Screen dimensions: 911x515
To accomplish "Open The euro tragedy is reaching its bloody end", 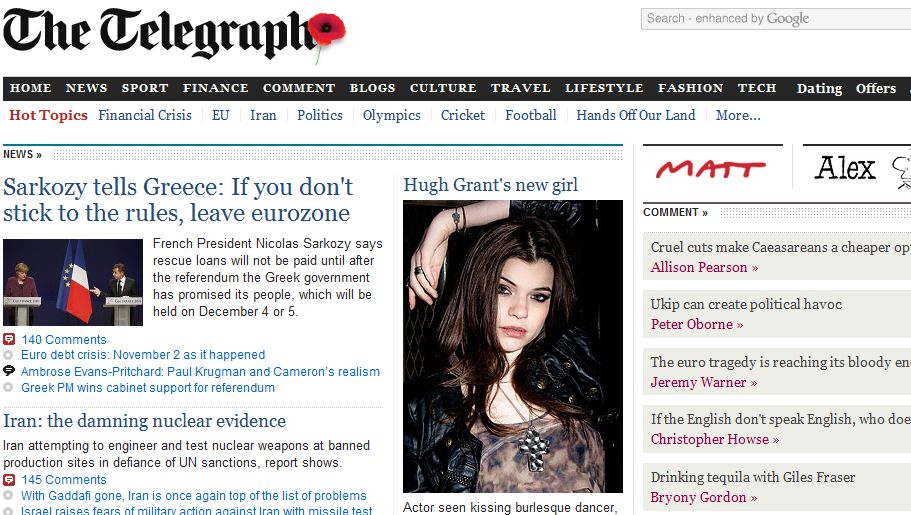I will (780, 363).
